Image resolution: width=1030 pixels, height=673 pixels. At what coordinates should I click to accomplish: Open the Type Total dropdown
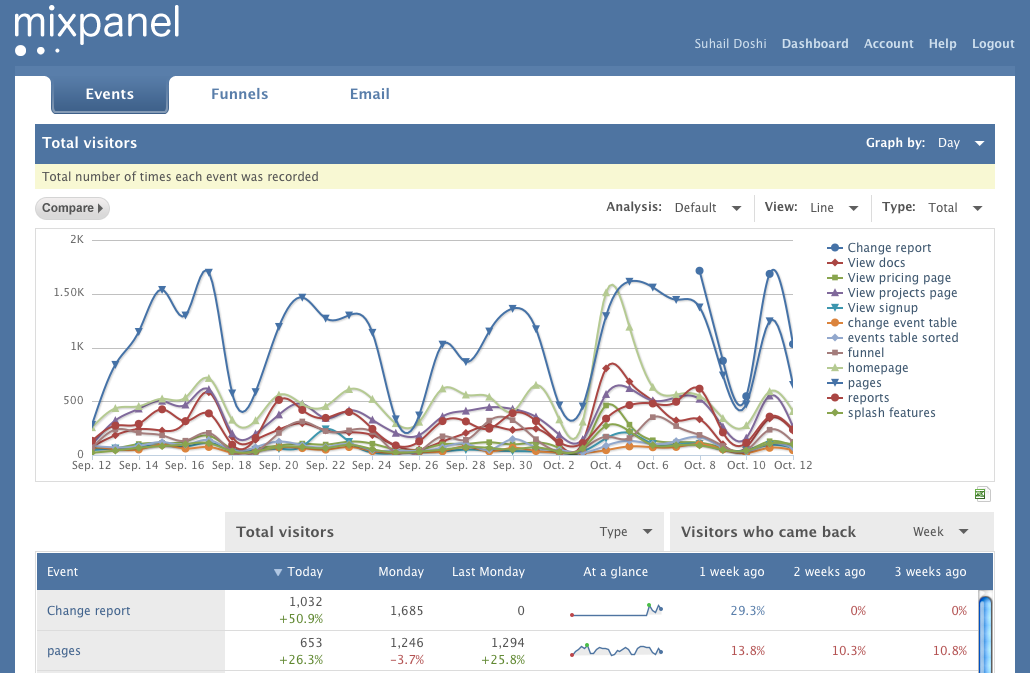pyautogui.click(x=955, y=208)
